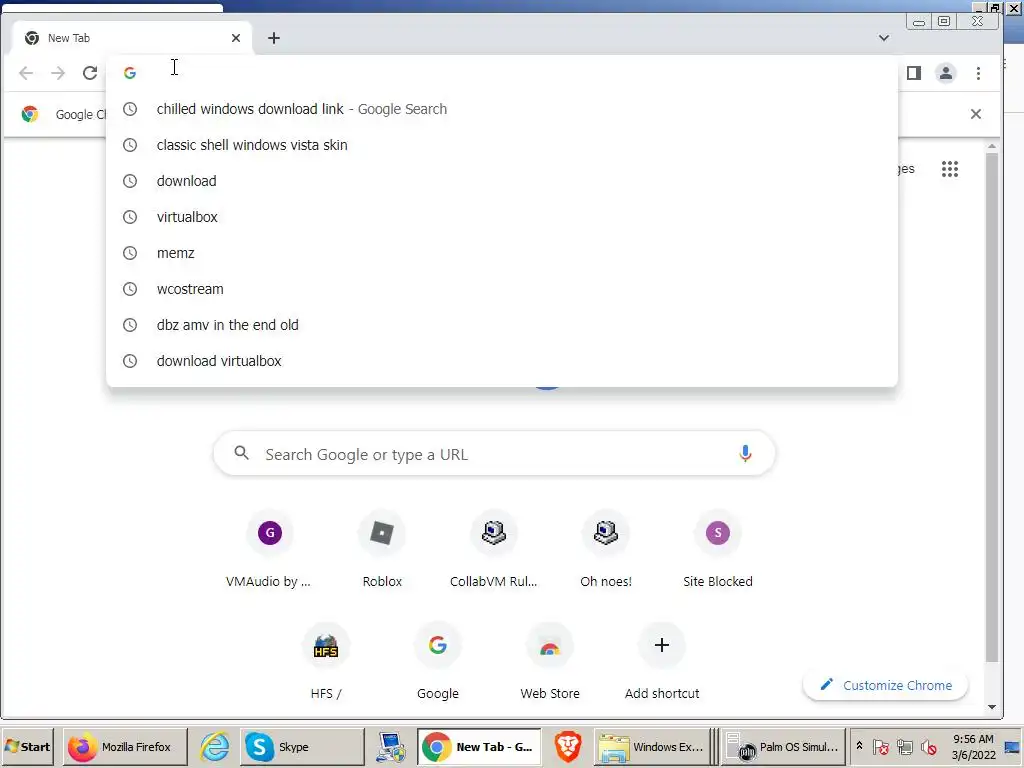Select 'download virtualbox' suggestion

coord(502,360)
